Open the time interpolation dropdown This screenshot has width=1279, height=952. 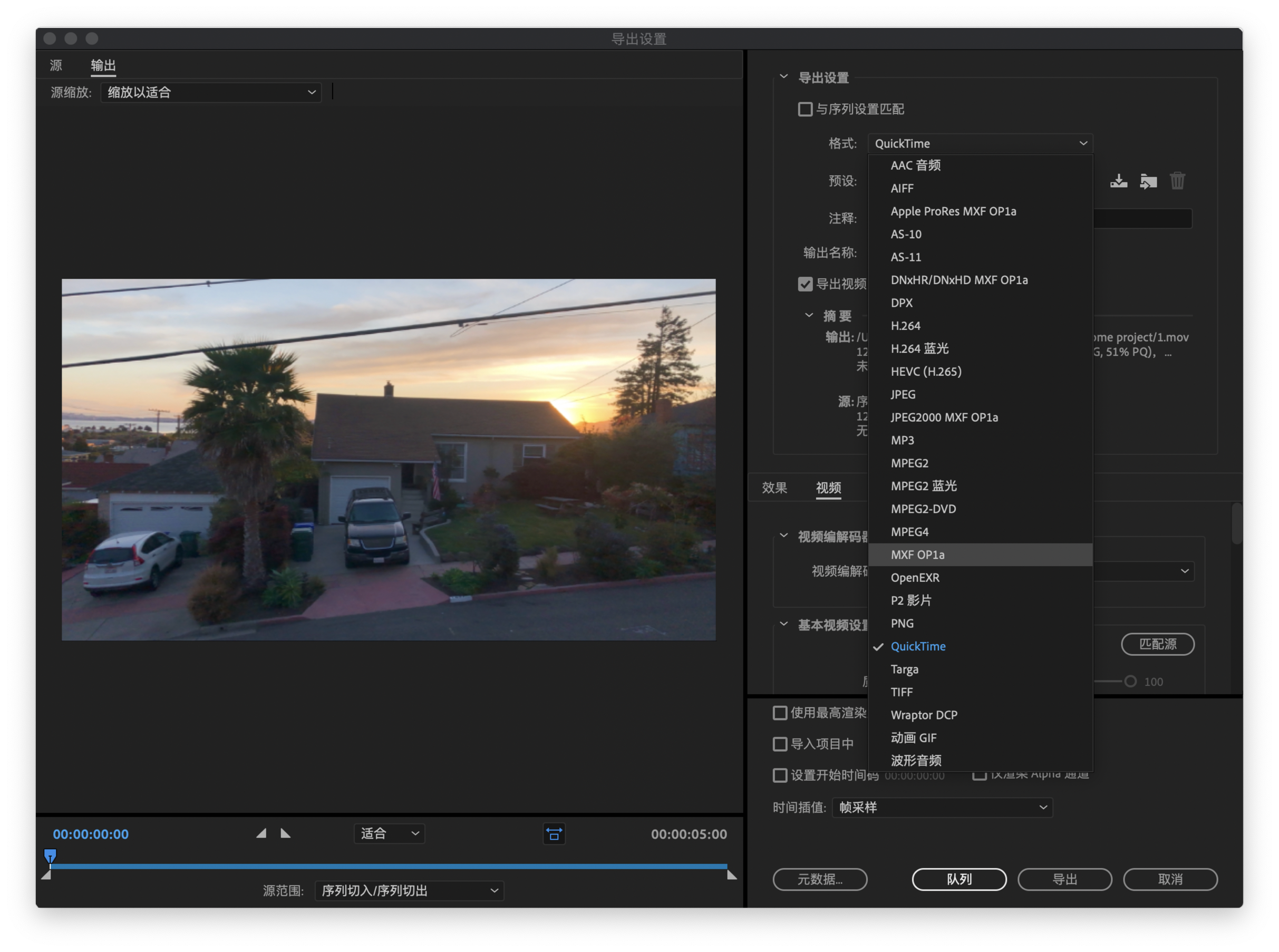(x=942, y=808)
